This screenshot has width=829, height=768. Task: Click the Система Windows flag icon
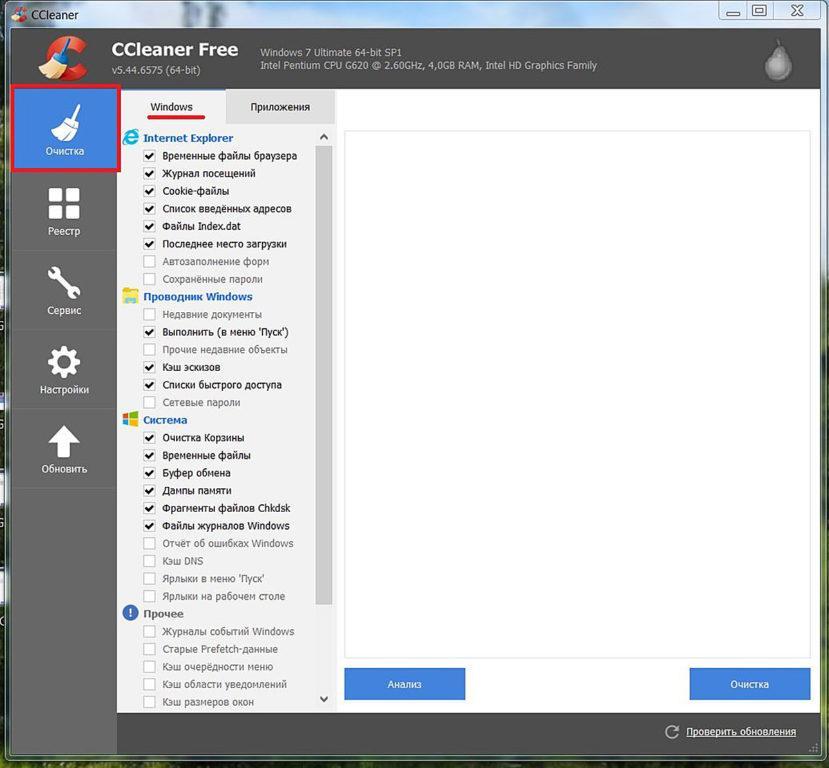(x=131, y=420)
